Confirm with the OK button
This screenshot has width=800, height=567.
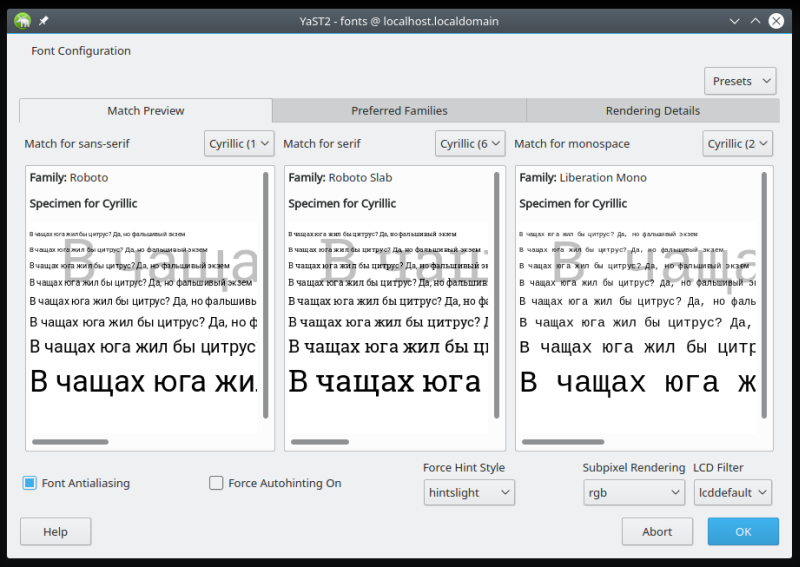coord(743,532)
